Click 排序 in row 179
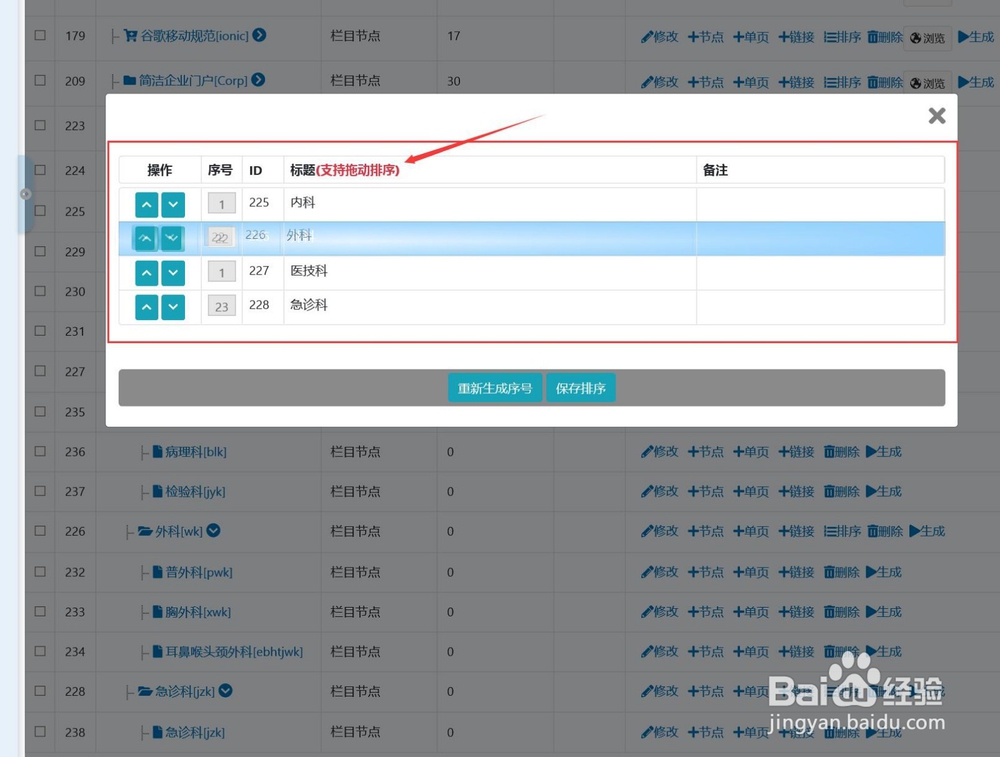The height and width of the screenshot is (757, 1000). click(x=842, y=37)
